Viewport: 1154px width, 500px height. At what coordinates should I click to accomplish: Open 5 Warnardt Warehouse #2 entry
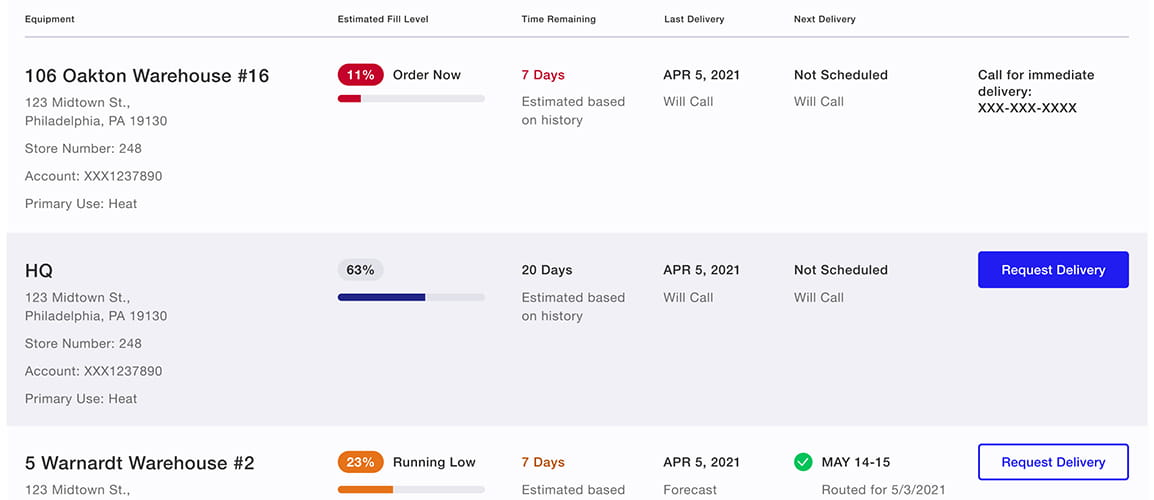(140, 463)
